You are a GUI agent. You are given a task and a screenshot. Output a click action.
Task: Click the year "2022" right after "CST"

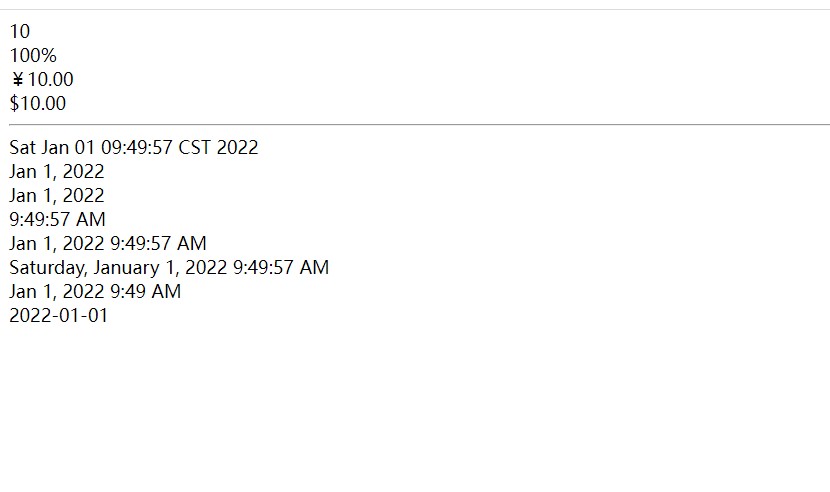click(237, 147)
